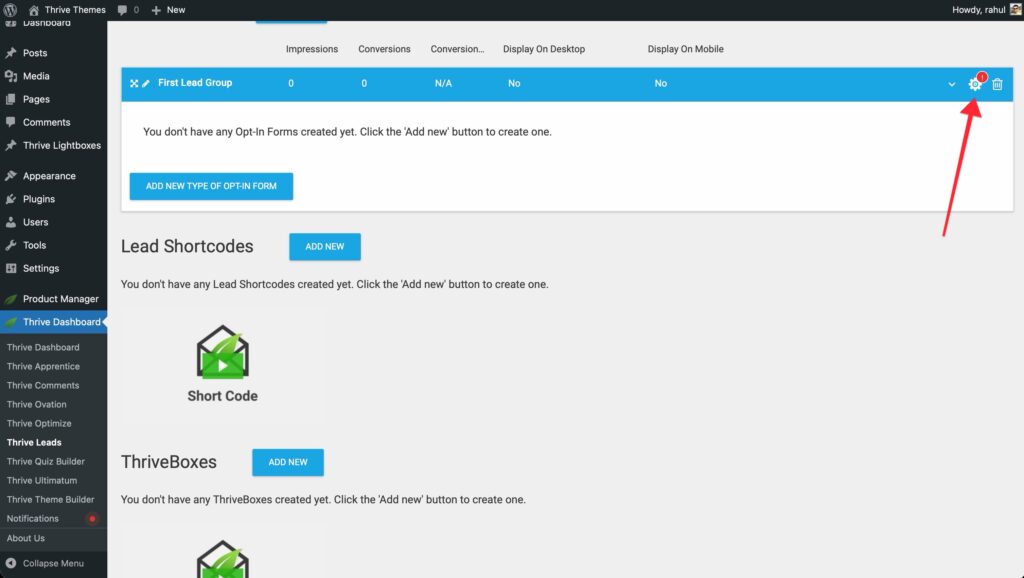
Task: Open Thrive Leads submenu item
Action: point(34,442)
